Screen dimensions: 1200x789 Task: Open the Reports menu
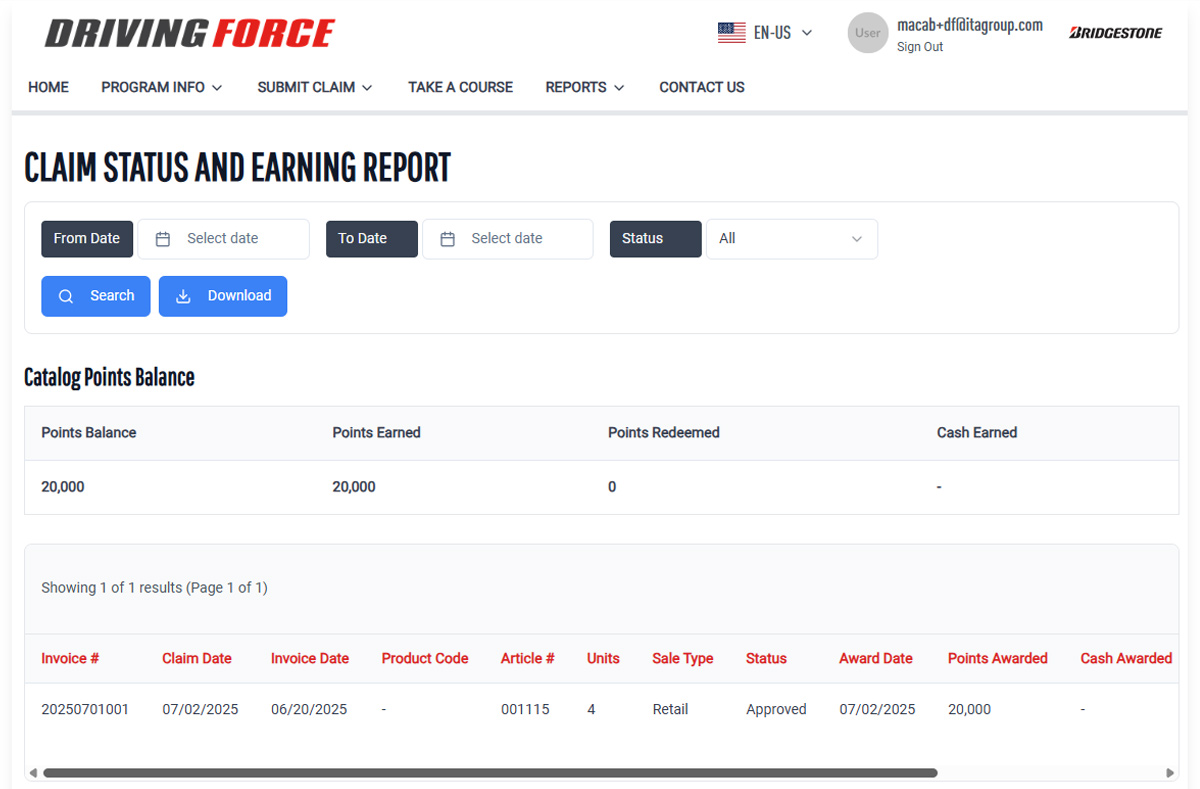pyautogui.click(x=584, y=87)
